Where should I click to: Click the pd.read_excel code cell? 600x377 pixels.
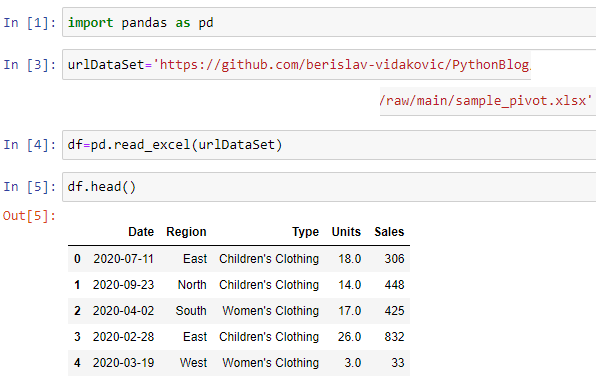pyautogui.click(x=329, y=145)
